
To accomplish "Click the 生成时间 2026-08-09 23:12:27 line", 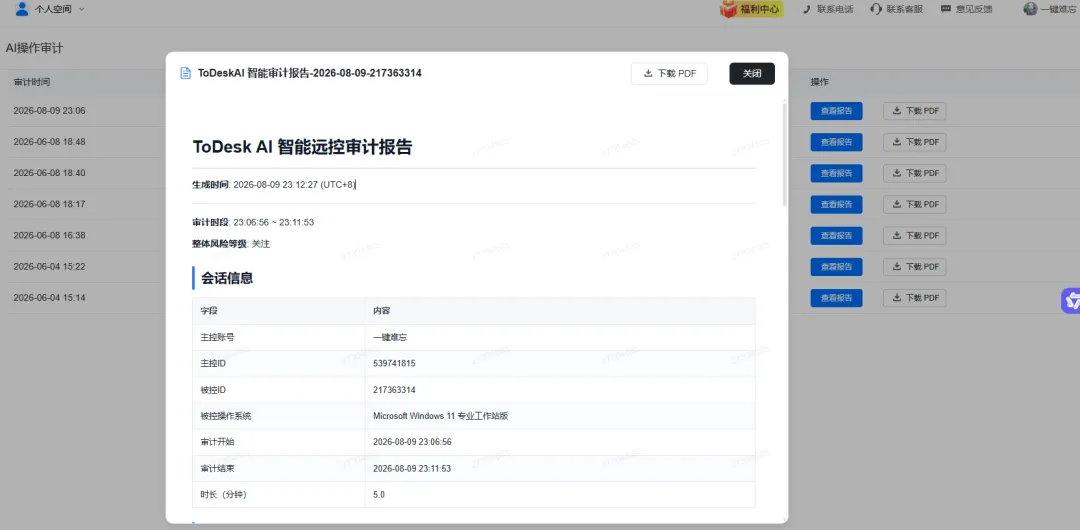I will 273,185.
